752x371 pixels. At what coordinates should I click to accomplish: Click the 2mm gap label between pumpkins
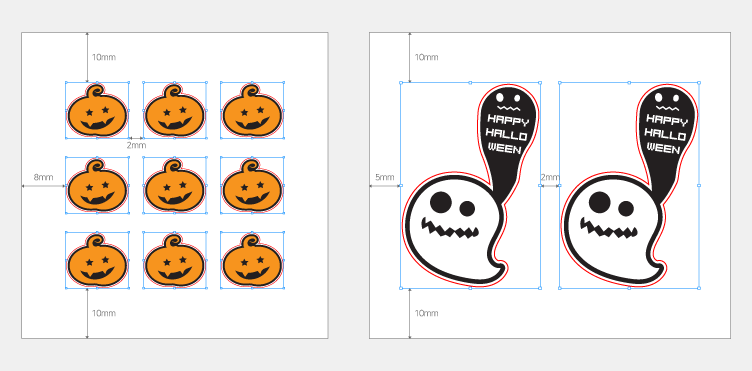tap(136, 145)
